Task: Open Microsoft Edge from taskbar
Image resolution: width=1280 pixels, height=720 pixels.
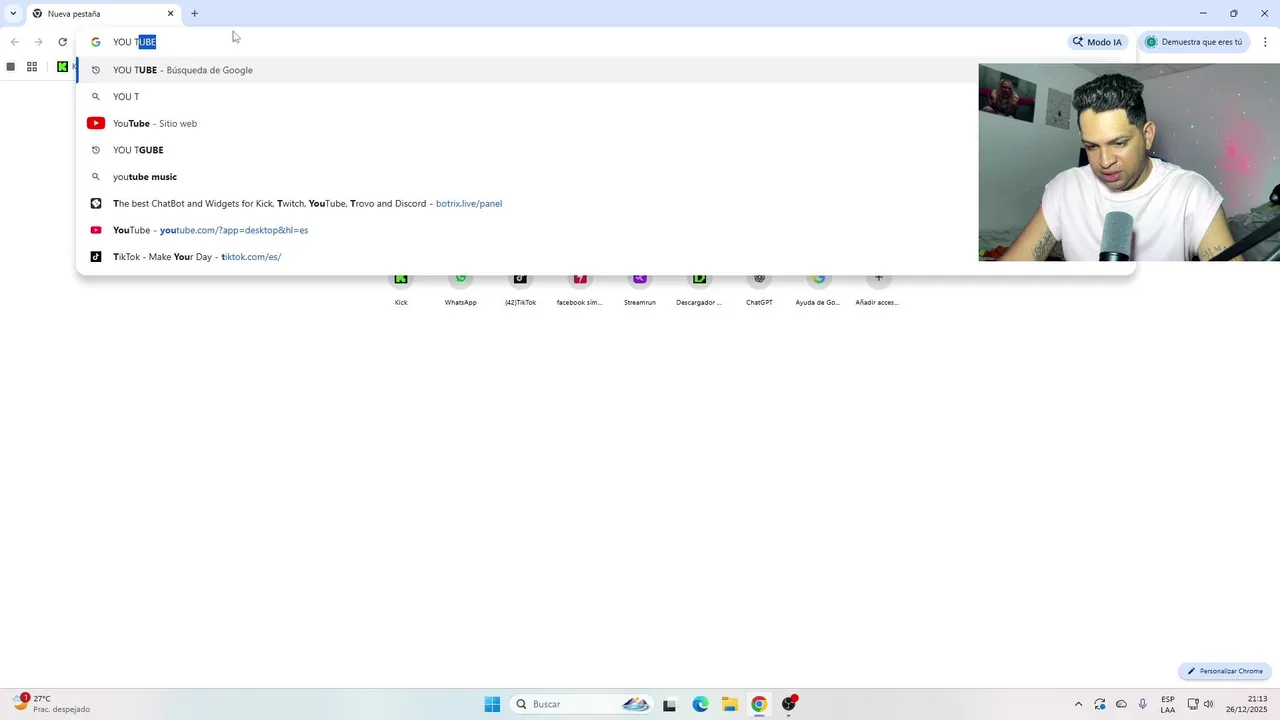Action: pyautogui.click(x=700, y=704)
